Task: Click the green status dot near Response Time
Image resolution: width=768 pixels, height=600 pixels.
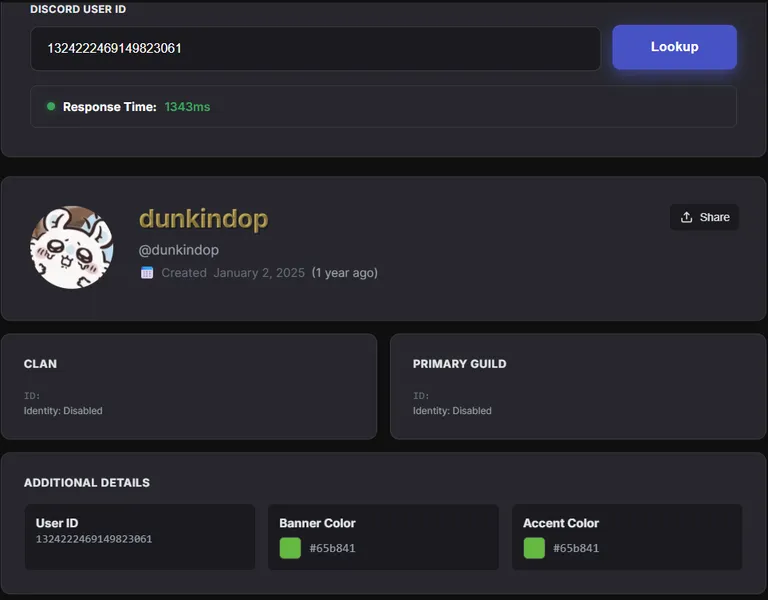Action: (51, 106)
